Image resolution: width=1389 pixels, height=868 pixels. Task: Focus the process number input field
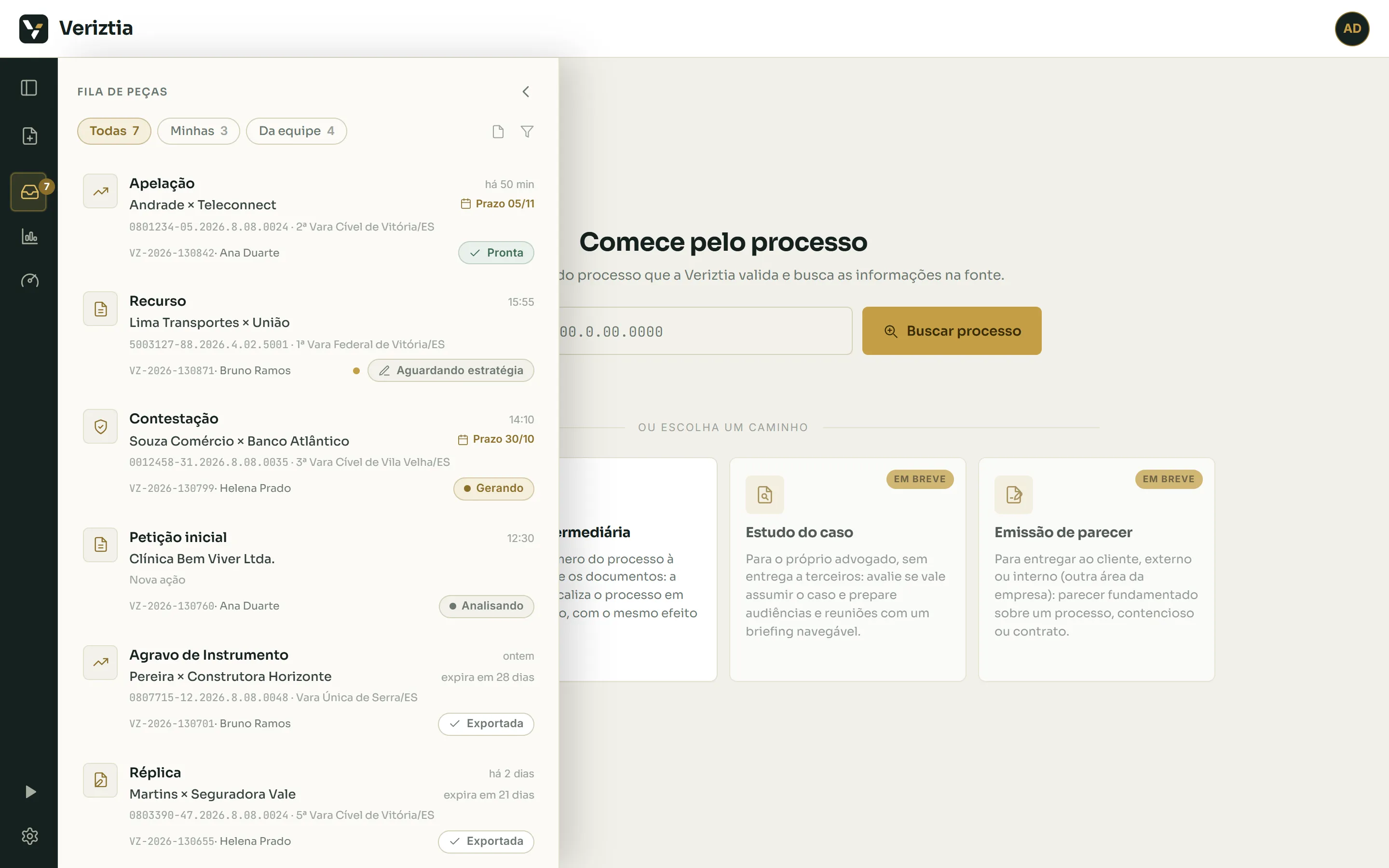click(706, 331)
